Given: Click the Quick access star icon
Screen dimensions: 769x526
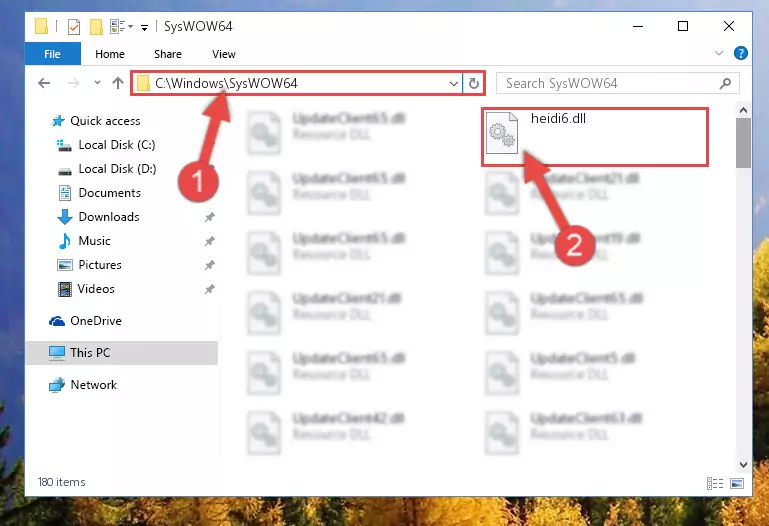Looking at the screenshot, I should (58, 121).
